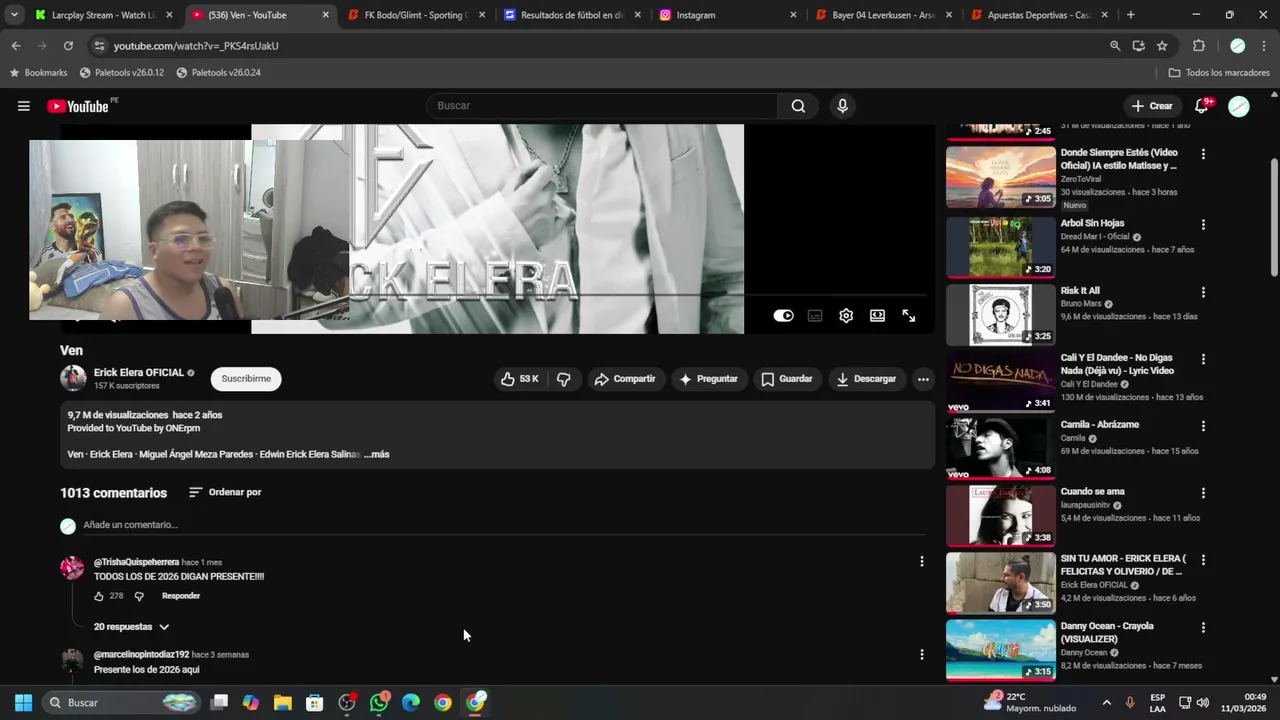Click the subtitles icon in the player

point(815,316)
